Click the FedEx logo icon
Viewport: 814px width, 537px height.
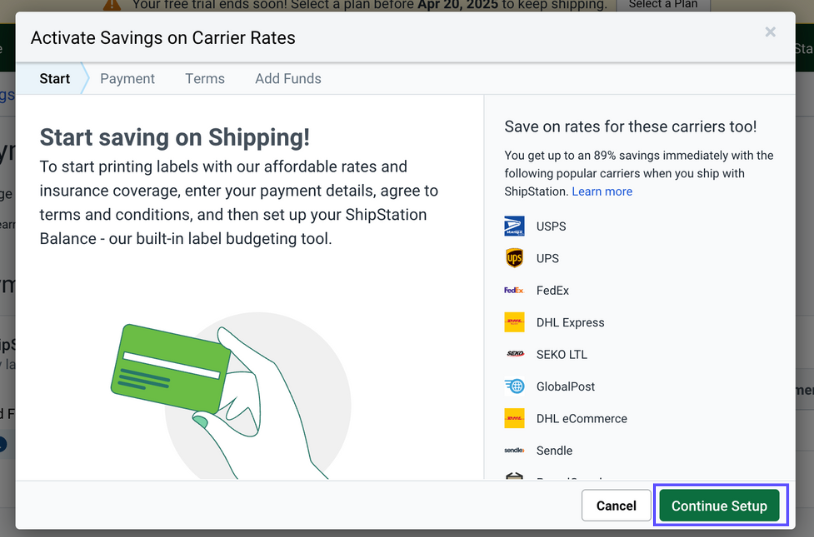(x=514, y=290)
